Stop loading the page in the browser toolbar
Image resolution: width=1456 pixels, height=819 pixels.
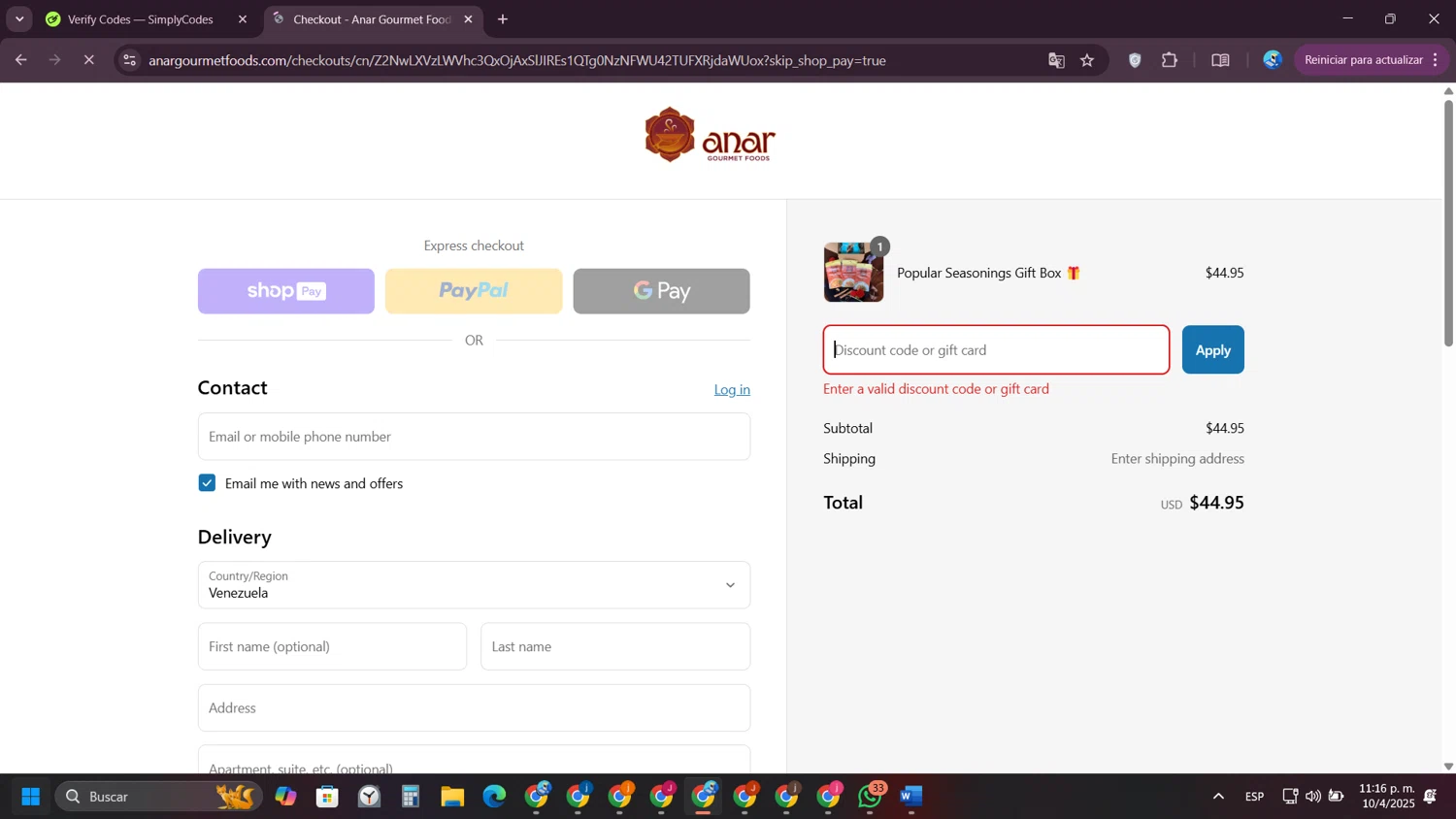(88, 60)
